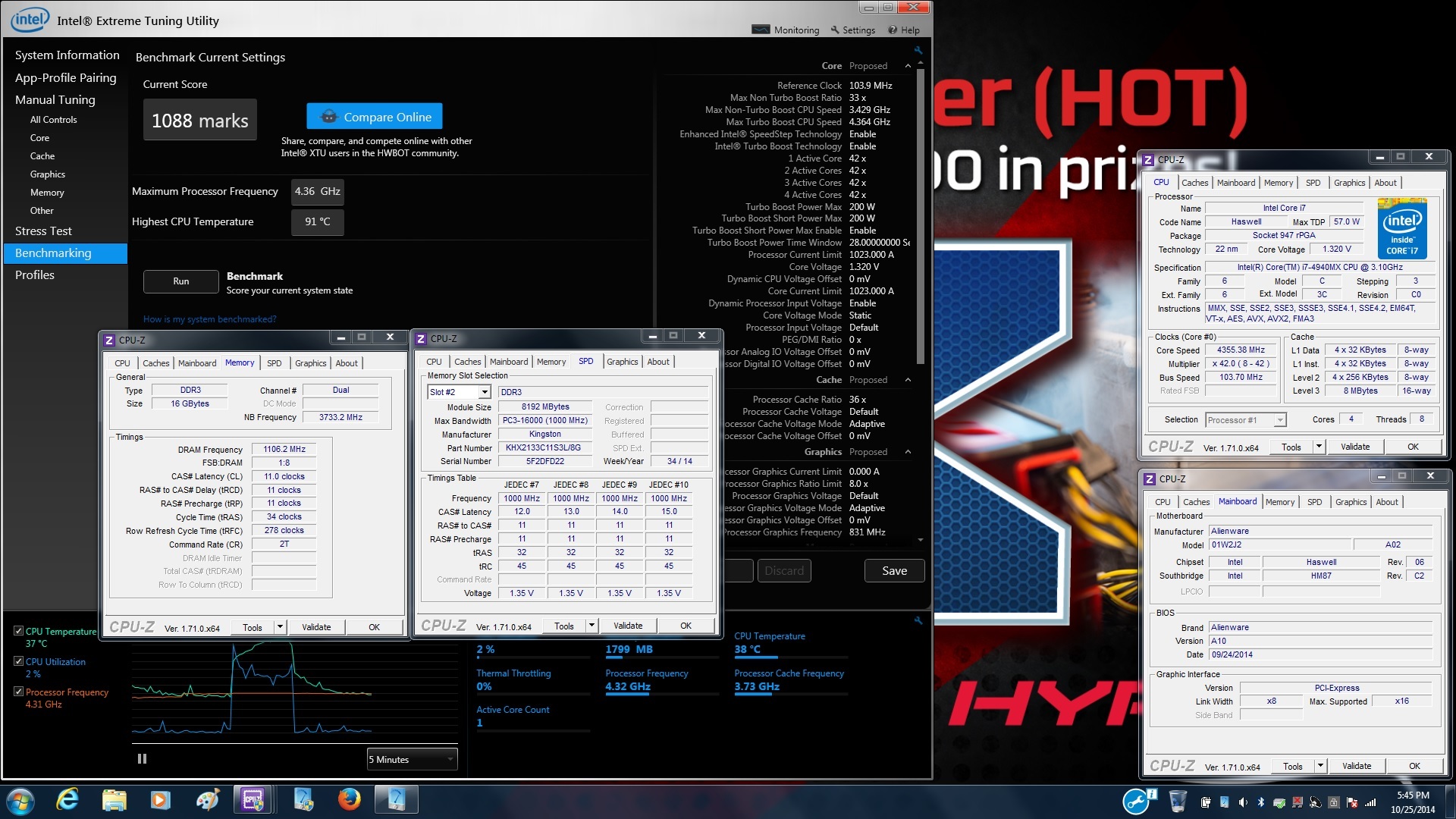Open Paint from the taskbar
This screenshot has width=1456, height=819.
coord(207,799)
